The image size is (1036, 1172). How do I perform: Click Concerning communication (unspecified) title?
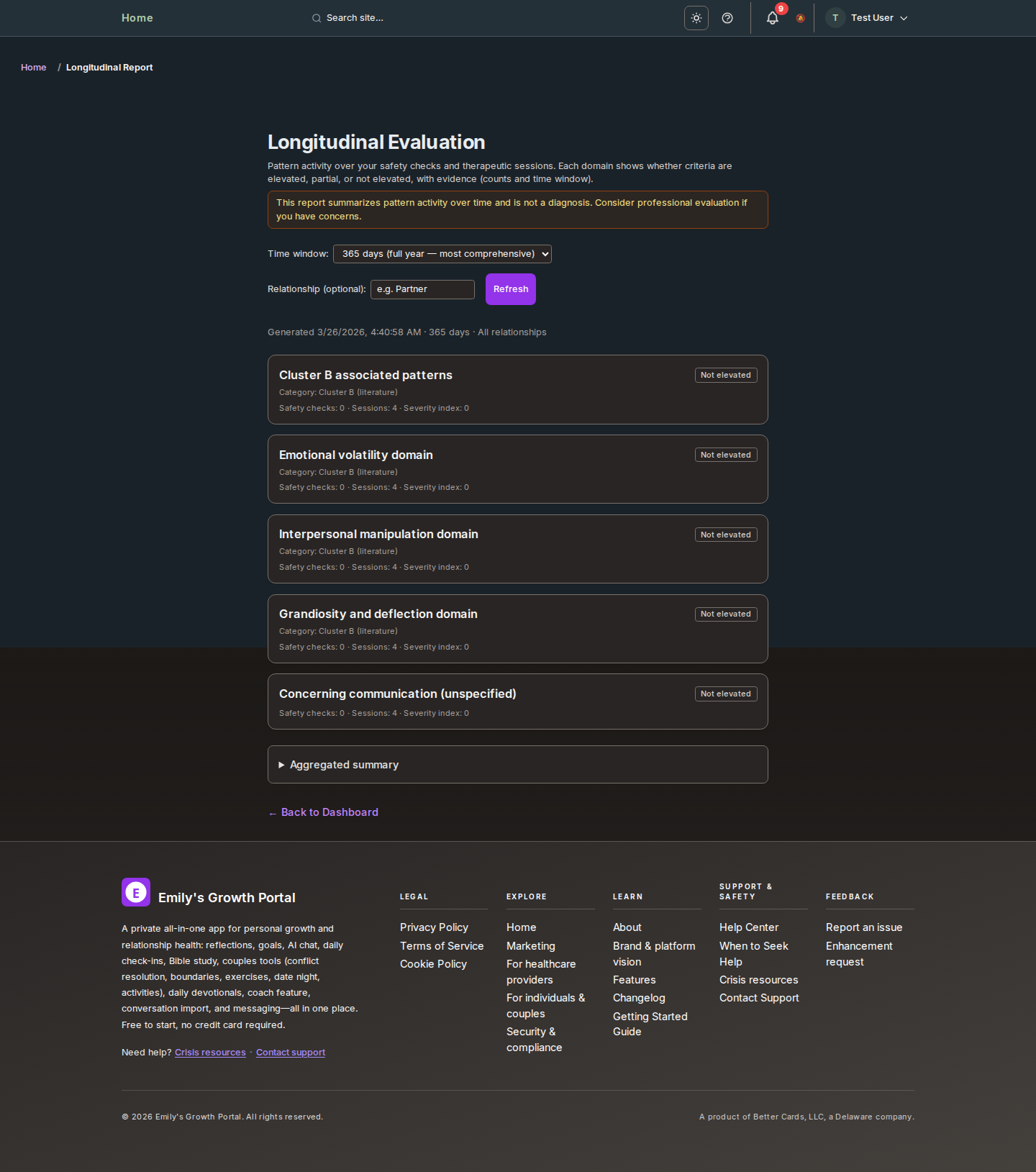click(x=398, y=694)
